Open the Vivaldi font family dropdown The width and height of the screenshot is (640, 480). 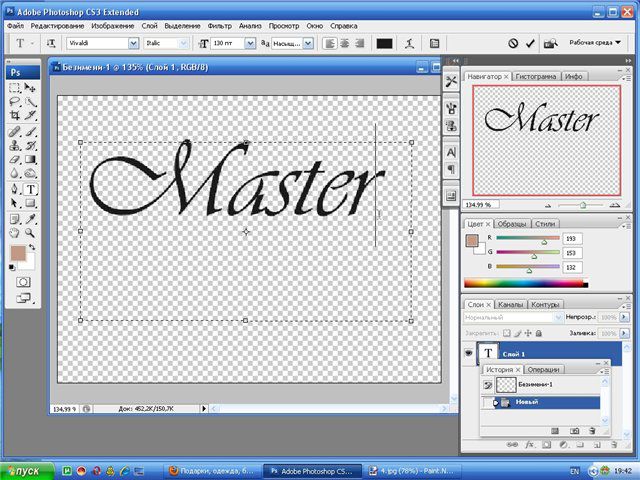click(134, 44)
